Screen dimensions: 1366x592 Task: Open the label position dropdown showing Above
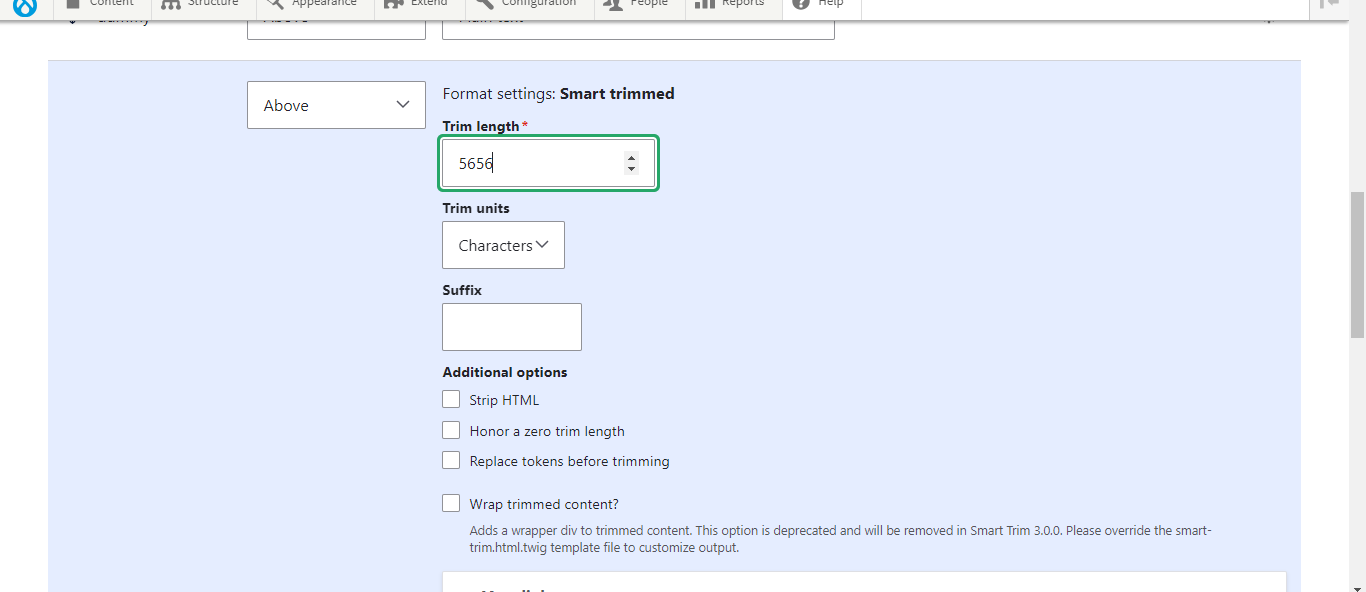click(336, 104)
